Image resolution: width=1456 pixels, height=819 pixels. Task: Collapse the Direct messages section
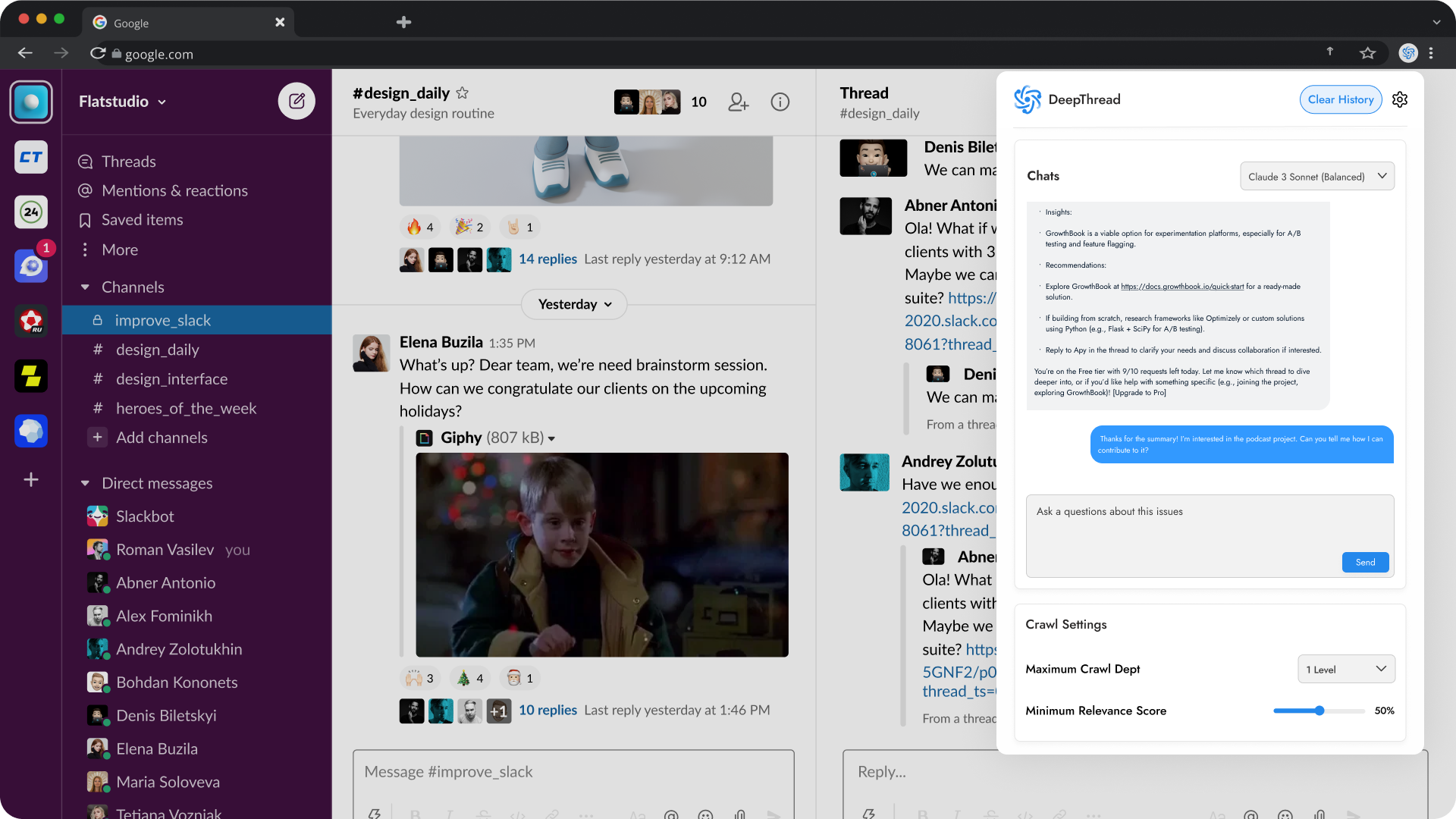[85, 483]
